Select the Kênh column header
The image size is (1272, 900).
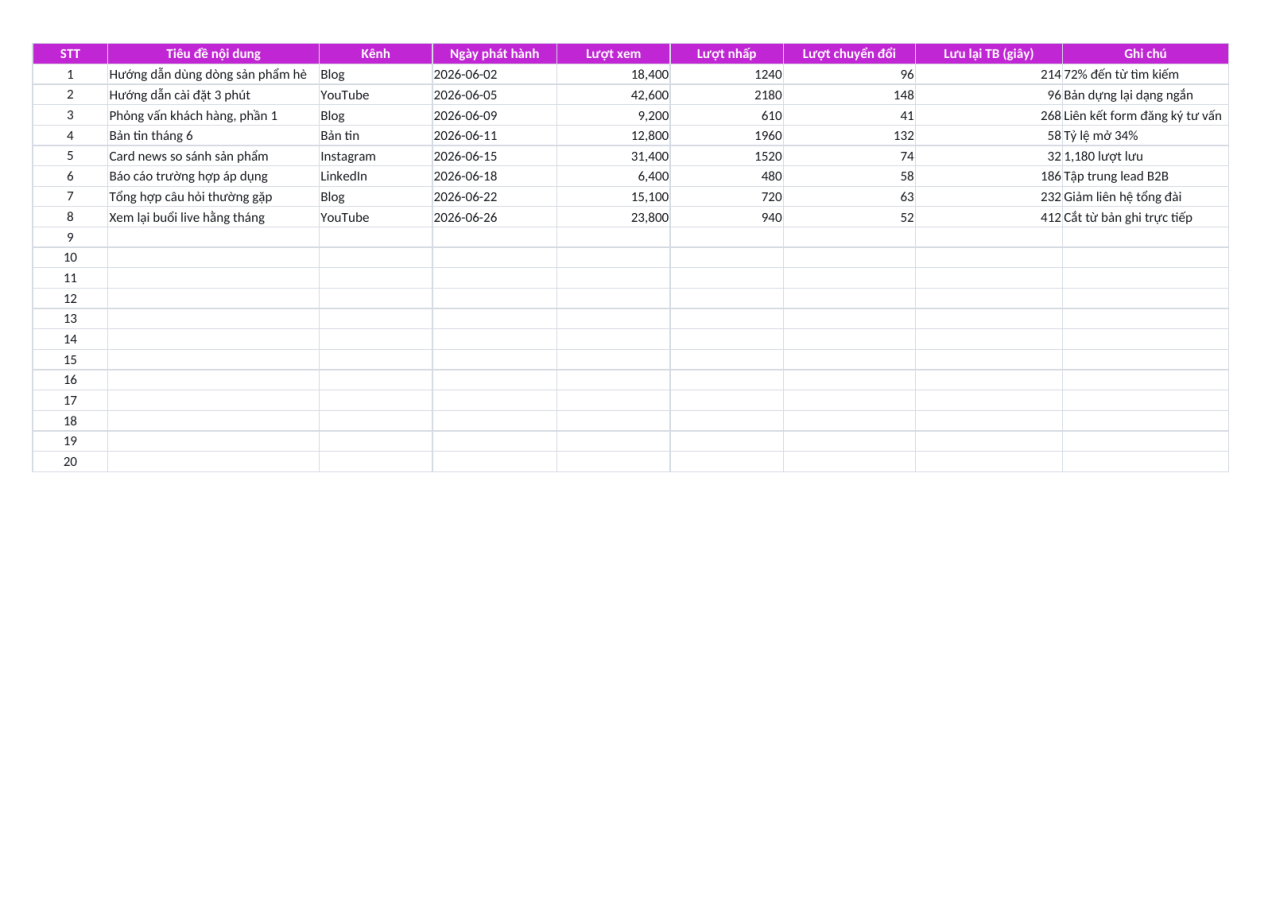pyautogui.click(x=375, y=54)
